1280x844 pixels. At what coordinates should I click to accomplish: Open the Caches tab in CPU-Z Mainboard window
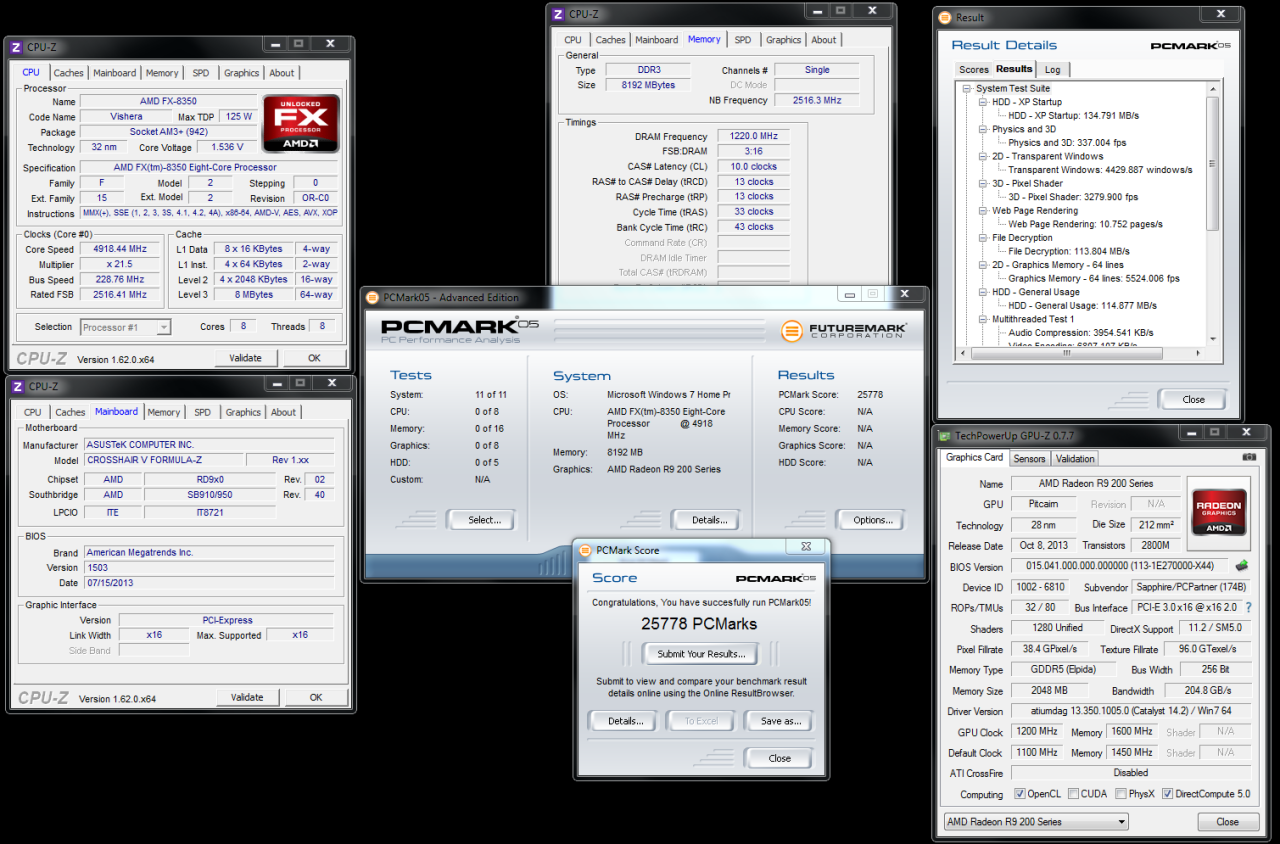click(70, 412)
